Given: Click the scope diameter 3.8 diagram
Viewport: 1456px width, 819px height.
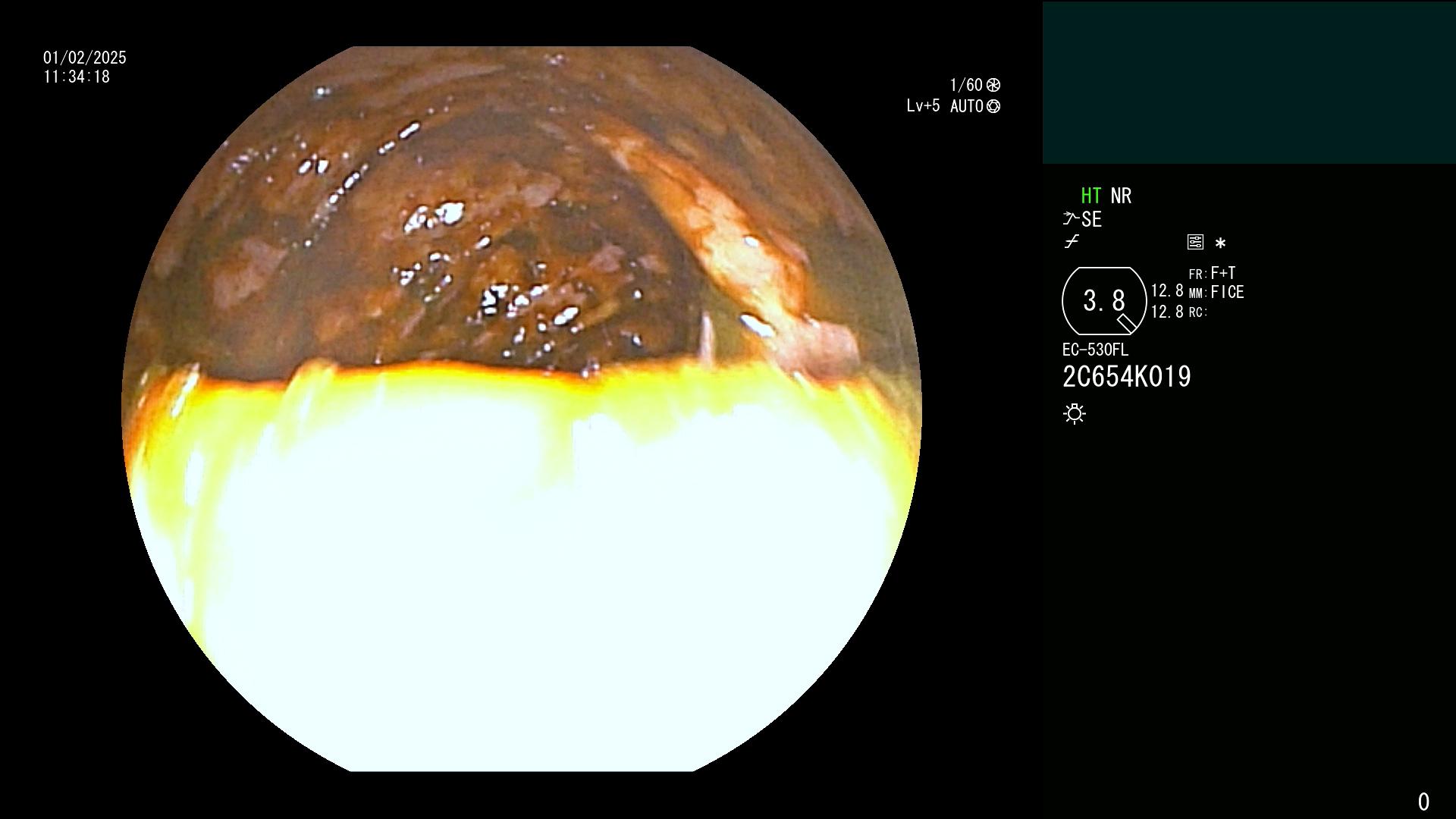Looking at the screenshot, I should [1104, 301].
